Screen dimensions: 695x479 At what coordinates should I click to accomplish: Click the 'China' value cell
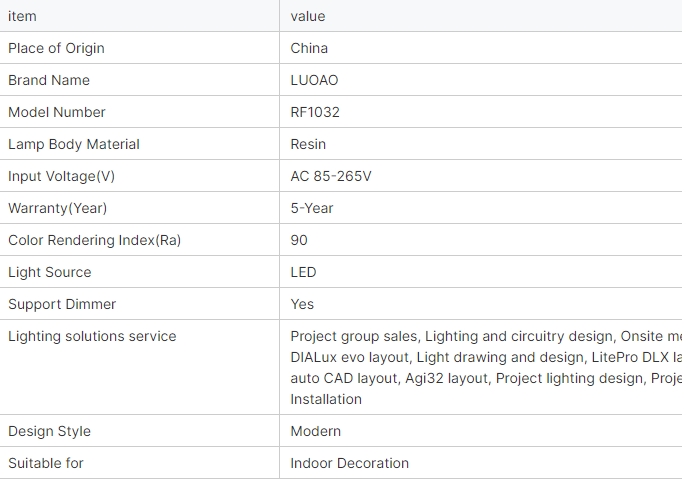point(309,48)
